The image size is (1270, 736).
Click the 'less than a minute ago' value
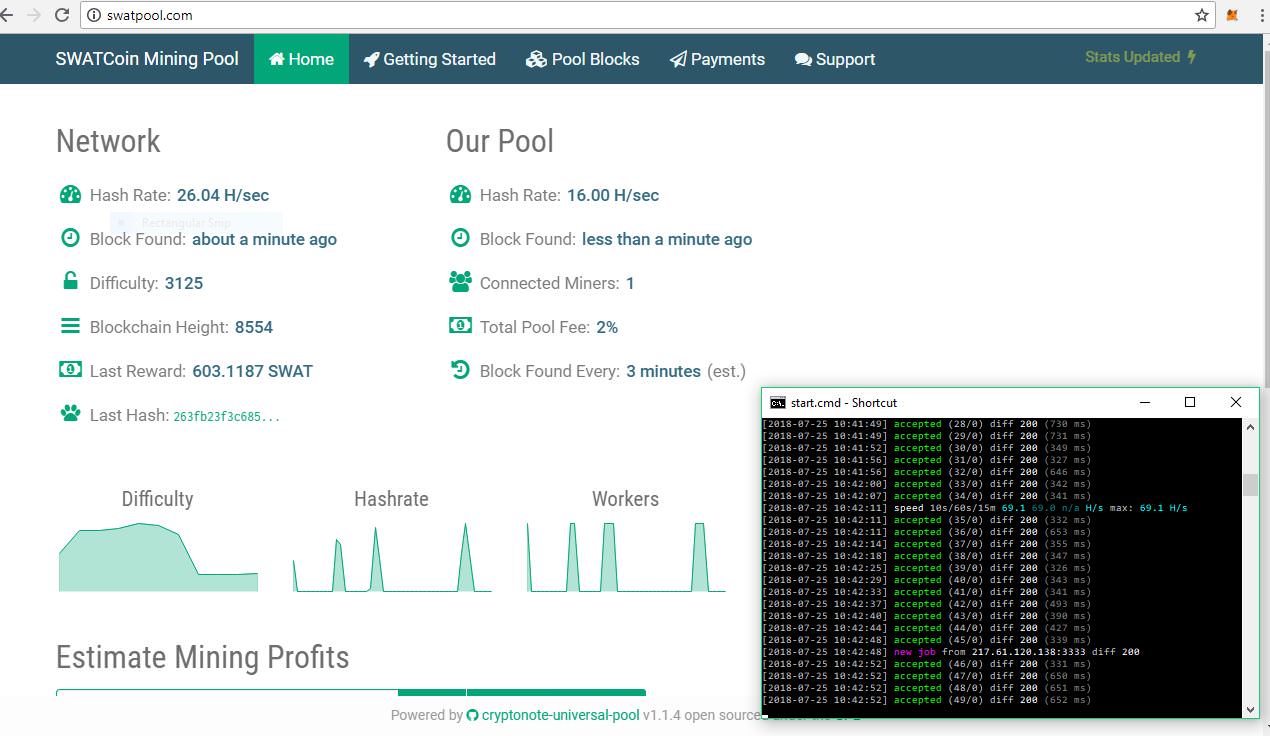point(667,239)
